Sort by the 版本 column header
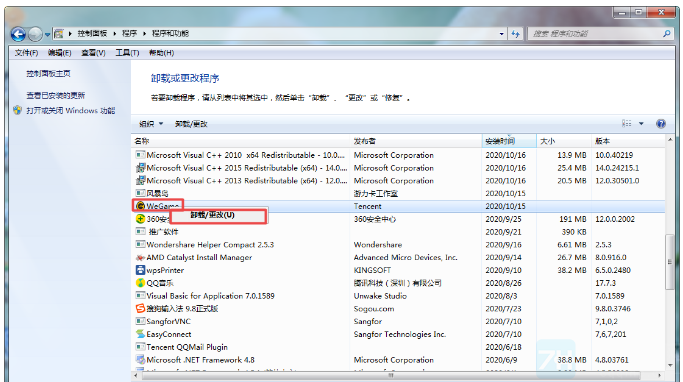The width and height of the screenshot is (683, 382). point(629,141)
